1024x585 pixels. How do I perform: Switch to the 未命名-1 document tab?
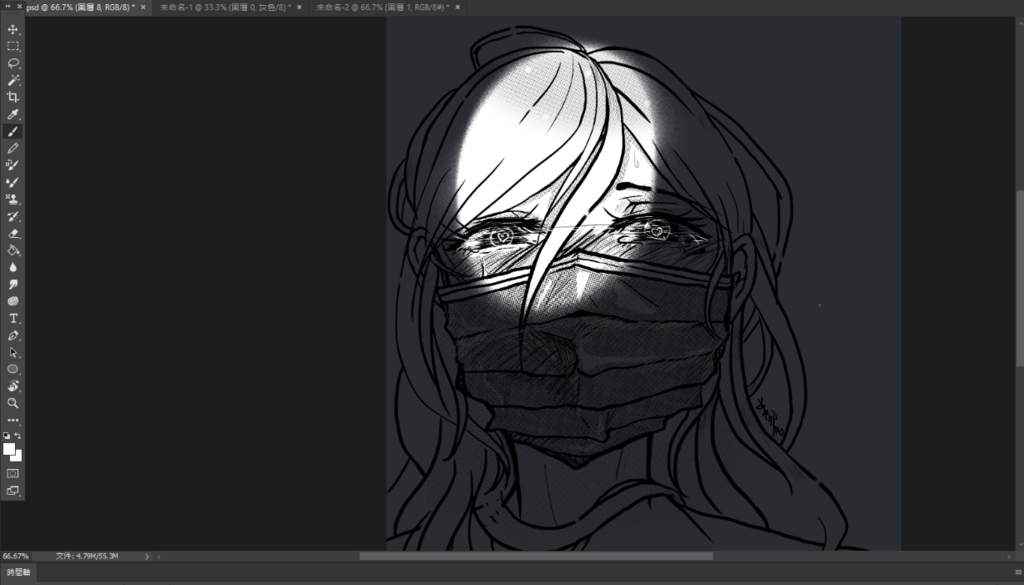(x=226, y=7)
